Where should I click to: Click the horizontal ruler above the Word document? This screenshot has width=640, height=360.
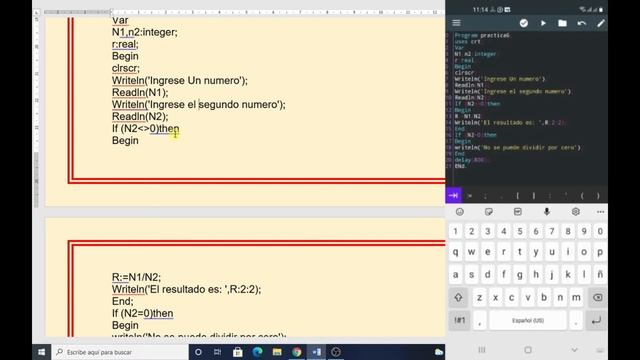[244, 12]
